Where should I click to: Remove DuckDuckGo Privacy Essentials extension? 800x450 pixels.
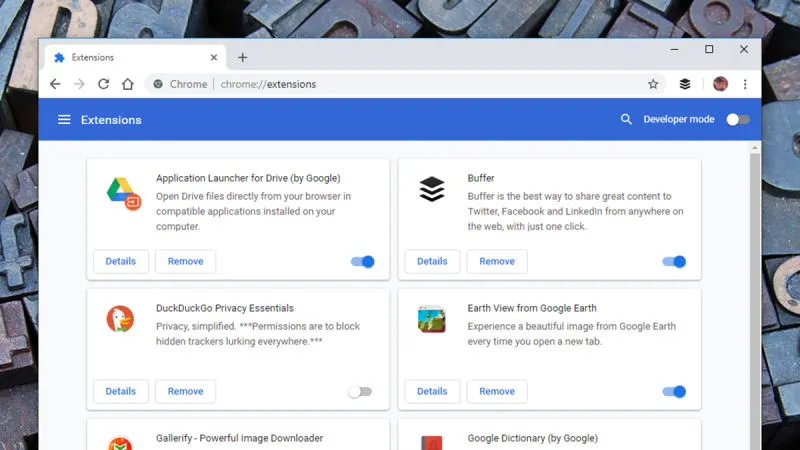click(185, 392)
